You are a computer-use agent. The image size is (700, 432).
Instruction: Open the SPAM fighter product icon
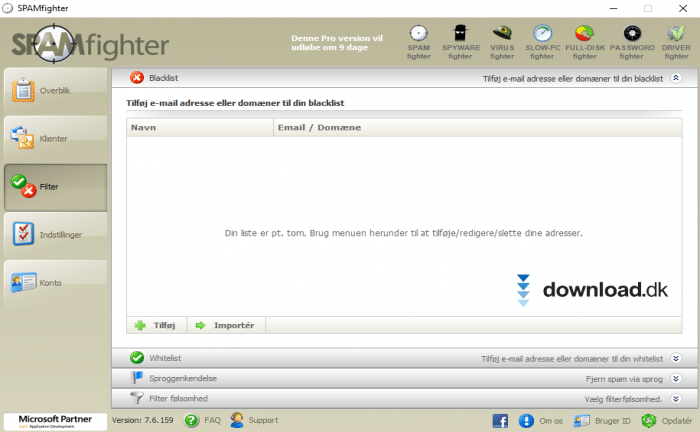(x=419, y=39)
